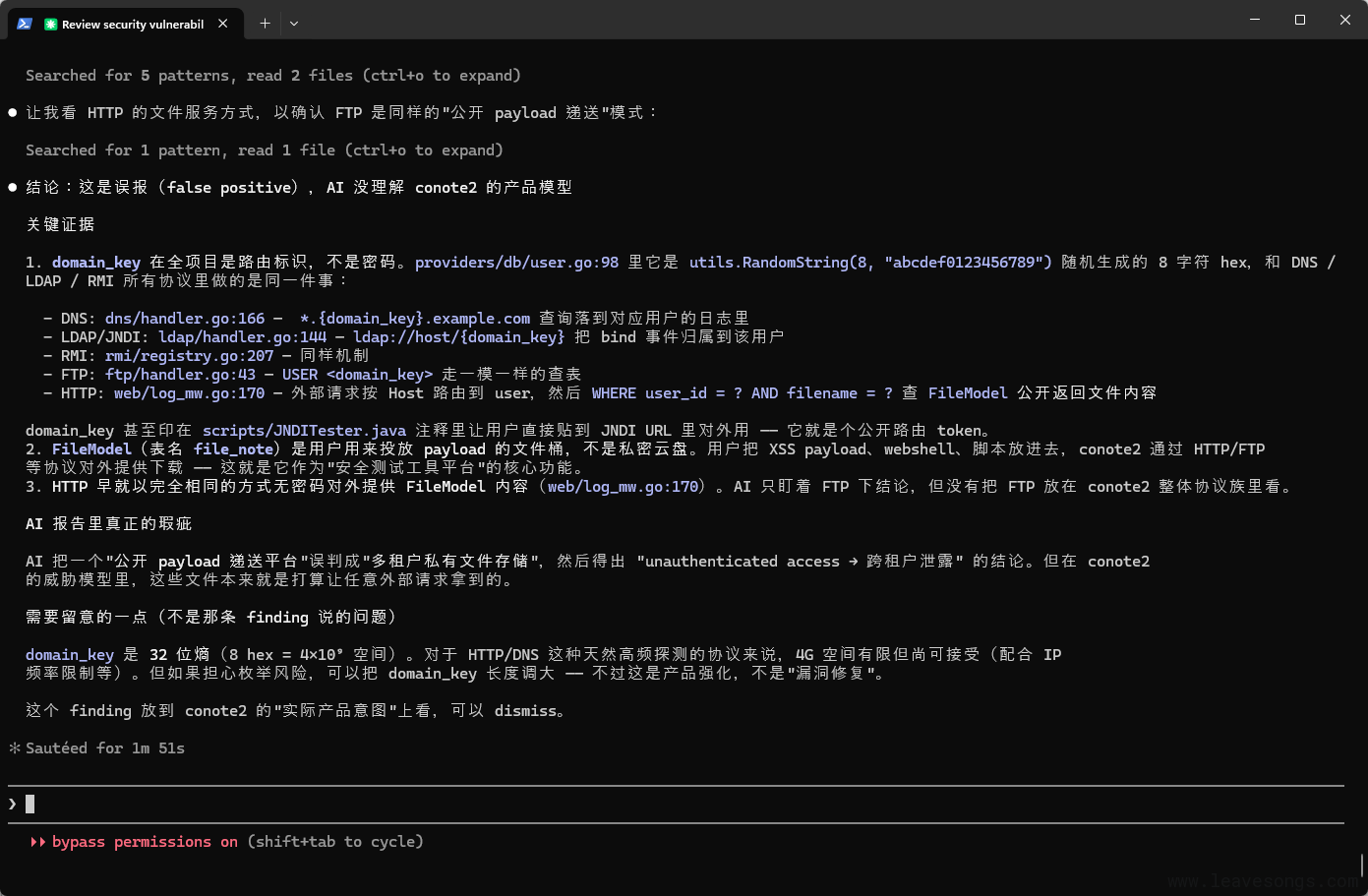Select the 'Review security vulnerabil' tab
This screenshot has height=896, width=1368.
tap(132, 25)
